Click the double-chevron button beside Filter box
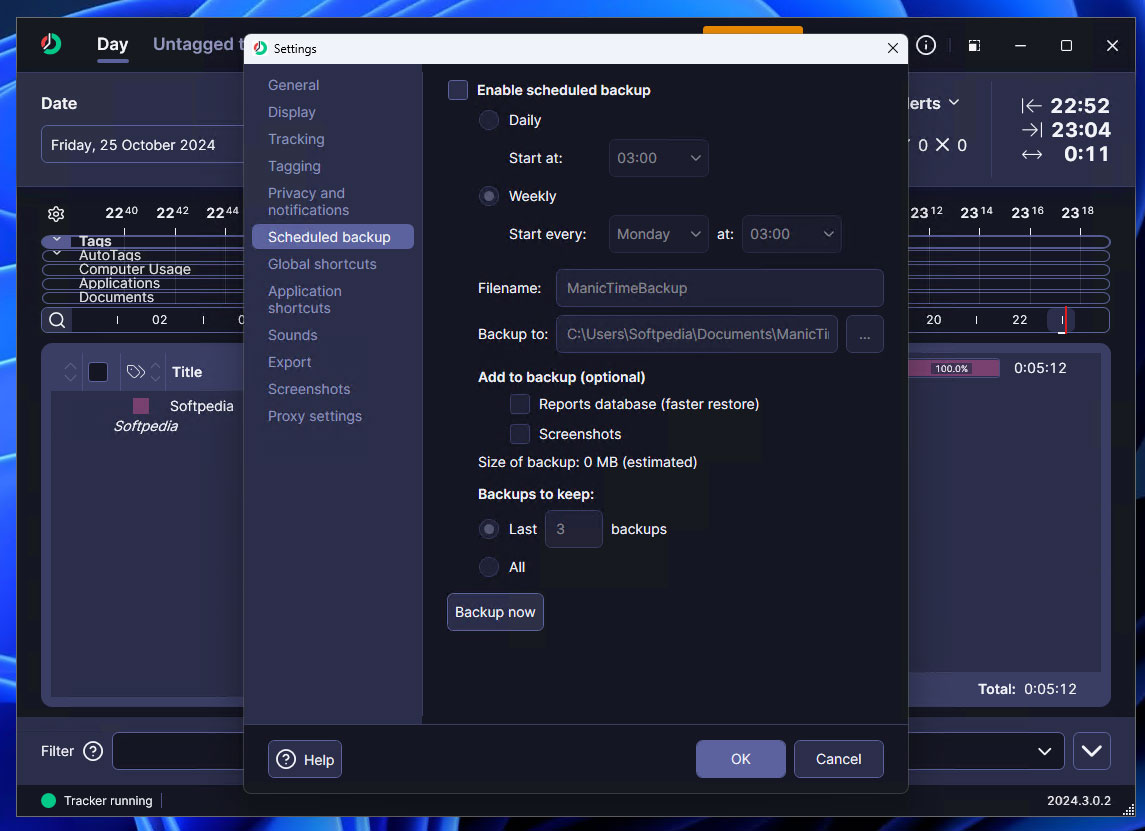This screenshot has width=1145, height=831. (x=1091, y=751)
